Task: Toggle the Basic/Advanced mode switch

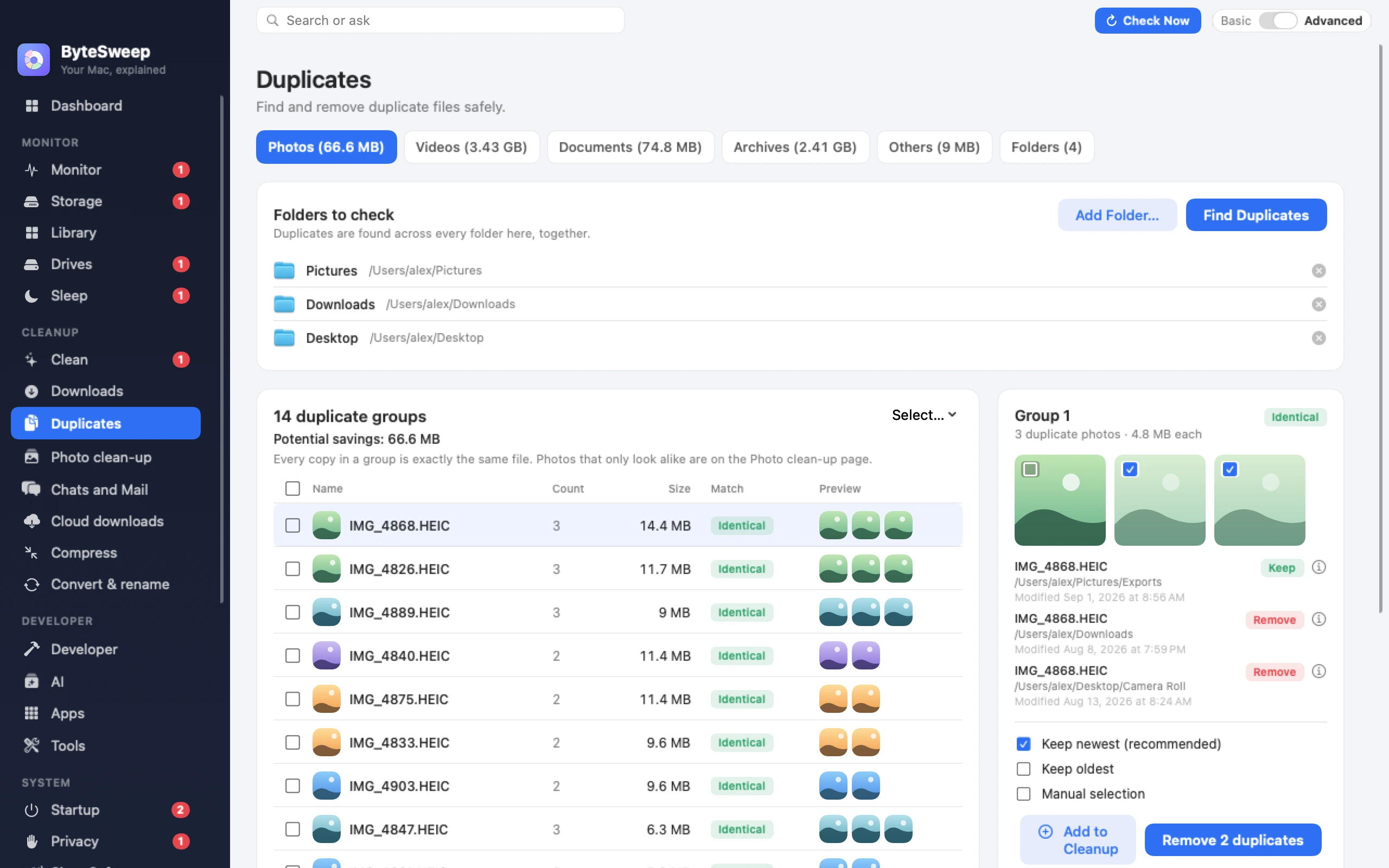Action: (1278, 21)
